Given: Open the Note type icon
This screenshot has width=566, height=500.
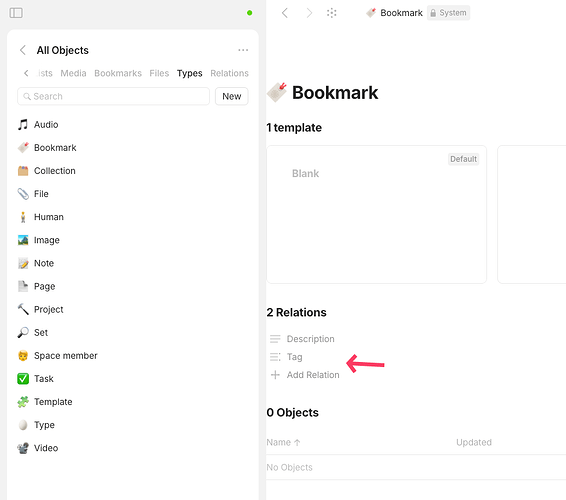Looking at the screenshot, I should click(23, 263).
